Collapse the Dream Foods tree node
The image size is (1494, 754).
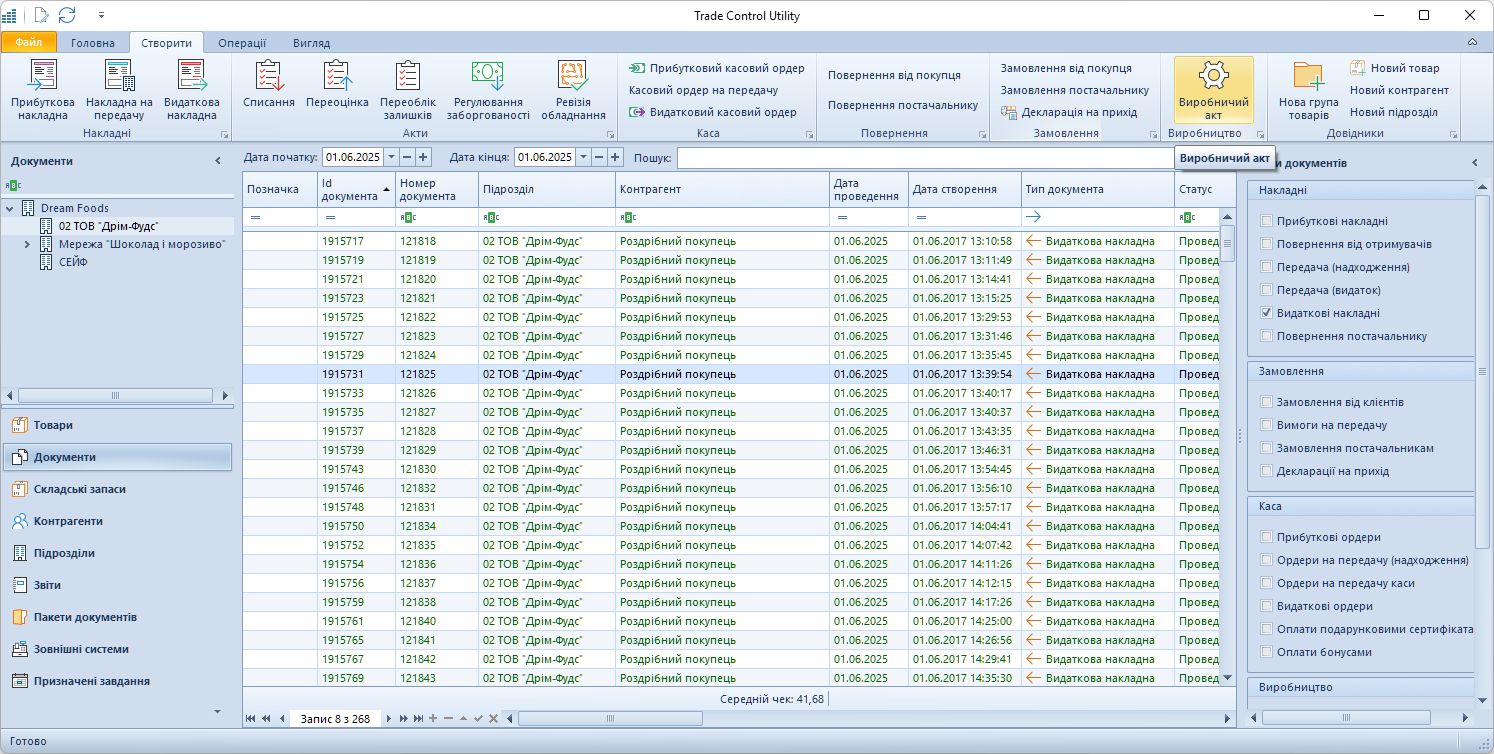tap(10, 208)
